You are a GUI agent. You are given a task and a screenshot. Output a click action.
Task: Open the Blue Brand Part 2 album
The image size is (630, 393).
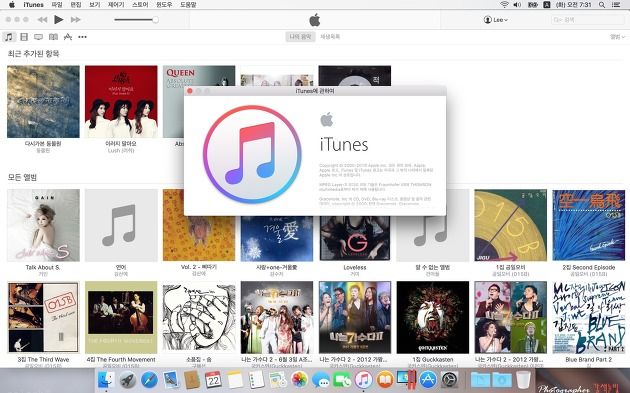tap(589, 317)
